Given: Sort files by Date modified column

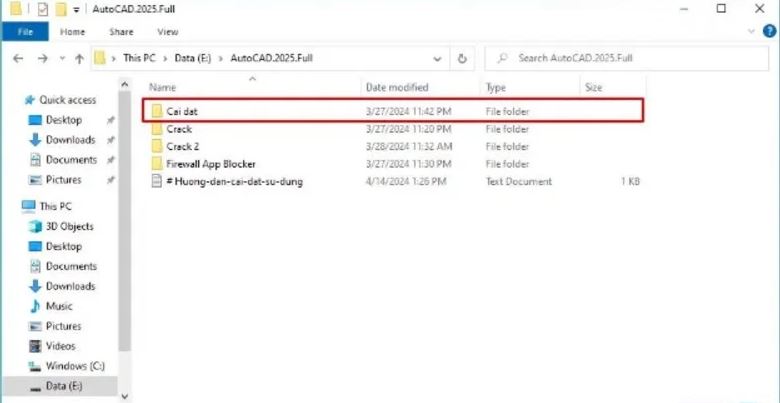Looking at the screenshot, I should point(397,88).
